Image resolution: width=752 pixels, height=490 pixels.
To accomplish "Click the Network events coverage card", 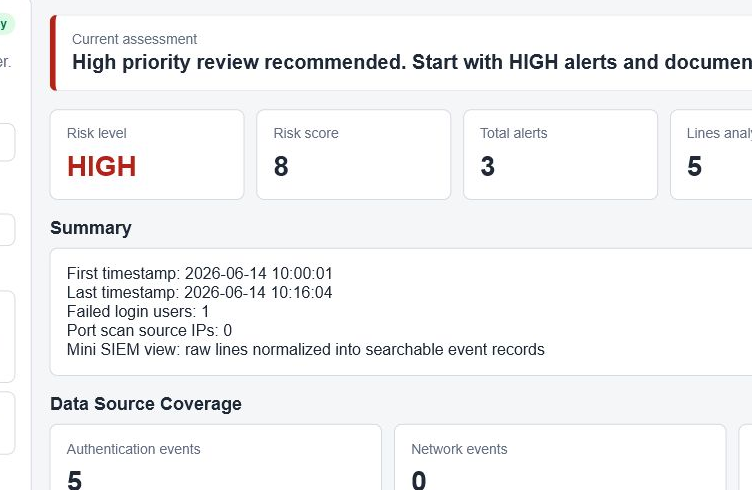I will point(560,457).
